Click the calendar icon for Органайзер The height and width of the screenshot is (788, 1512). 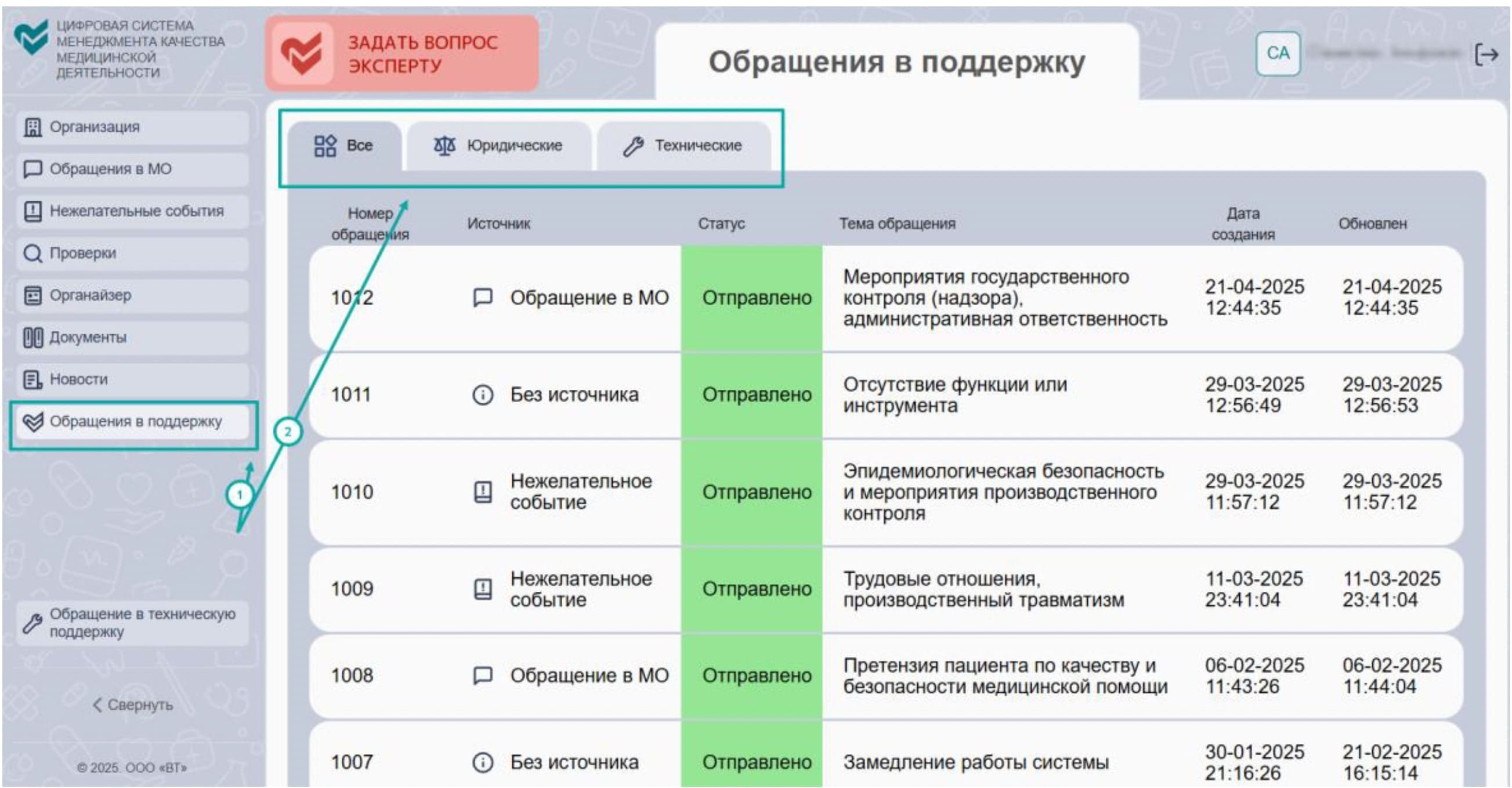pyautogui.click(x=32, y=295)
